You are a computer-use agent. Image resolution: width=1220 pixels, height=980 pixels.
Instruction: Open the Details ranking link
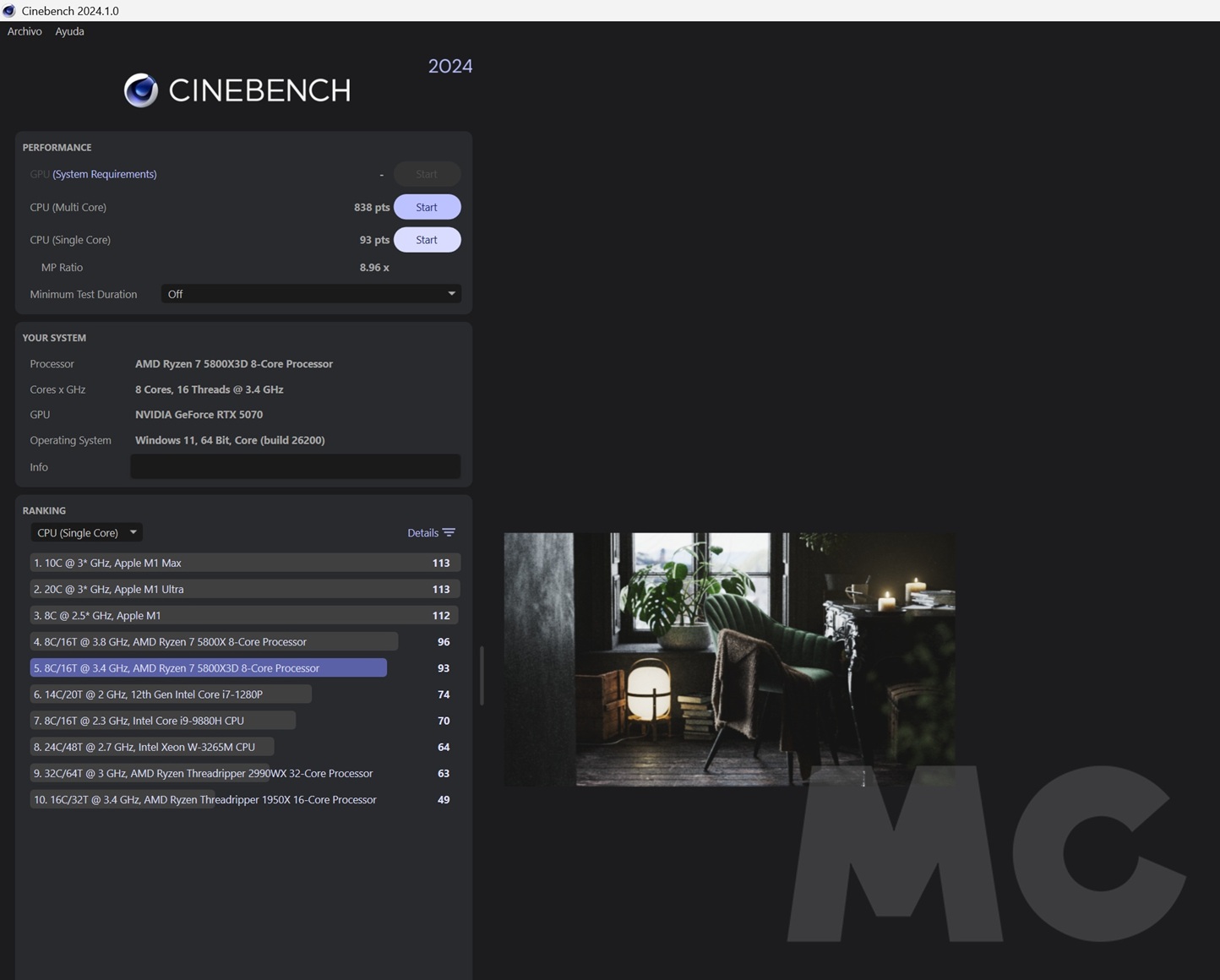[422, 533]
